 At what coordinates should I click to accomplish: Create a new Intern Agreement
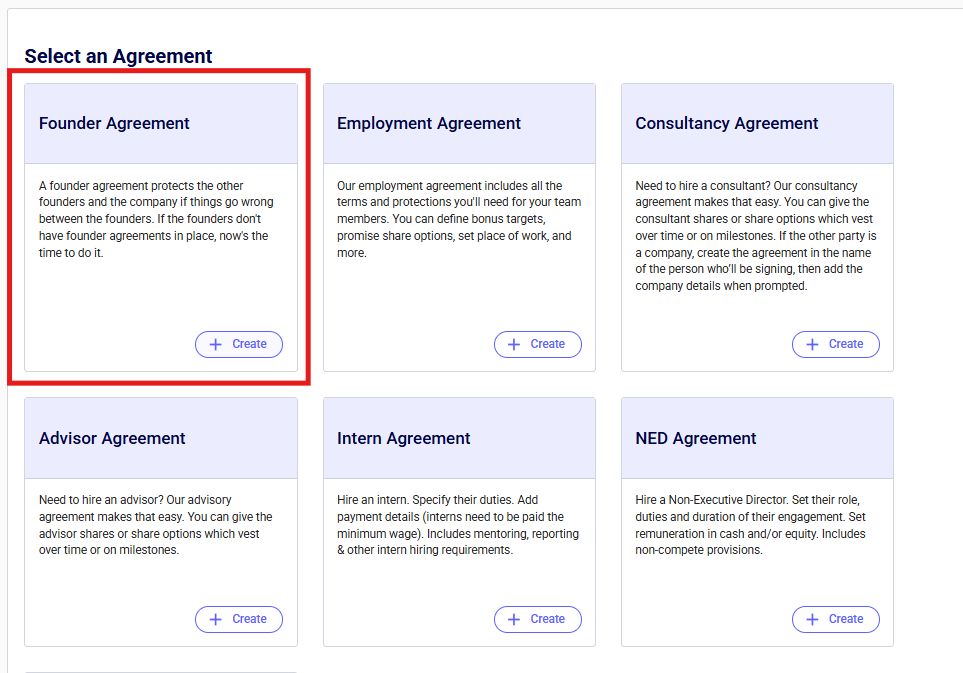coord(537,619)
